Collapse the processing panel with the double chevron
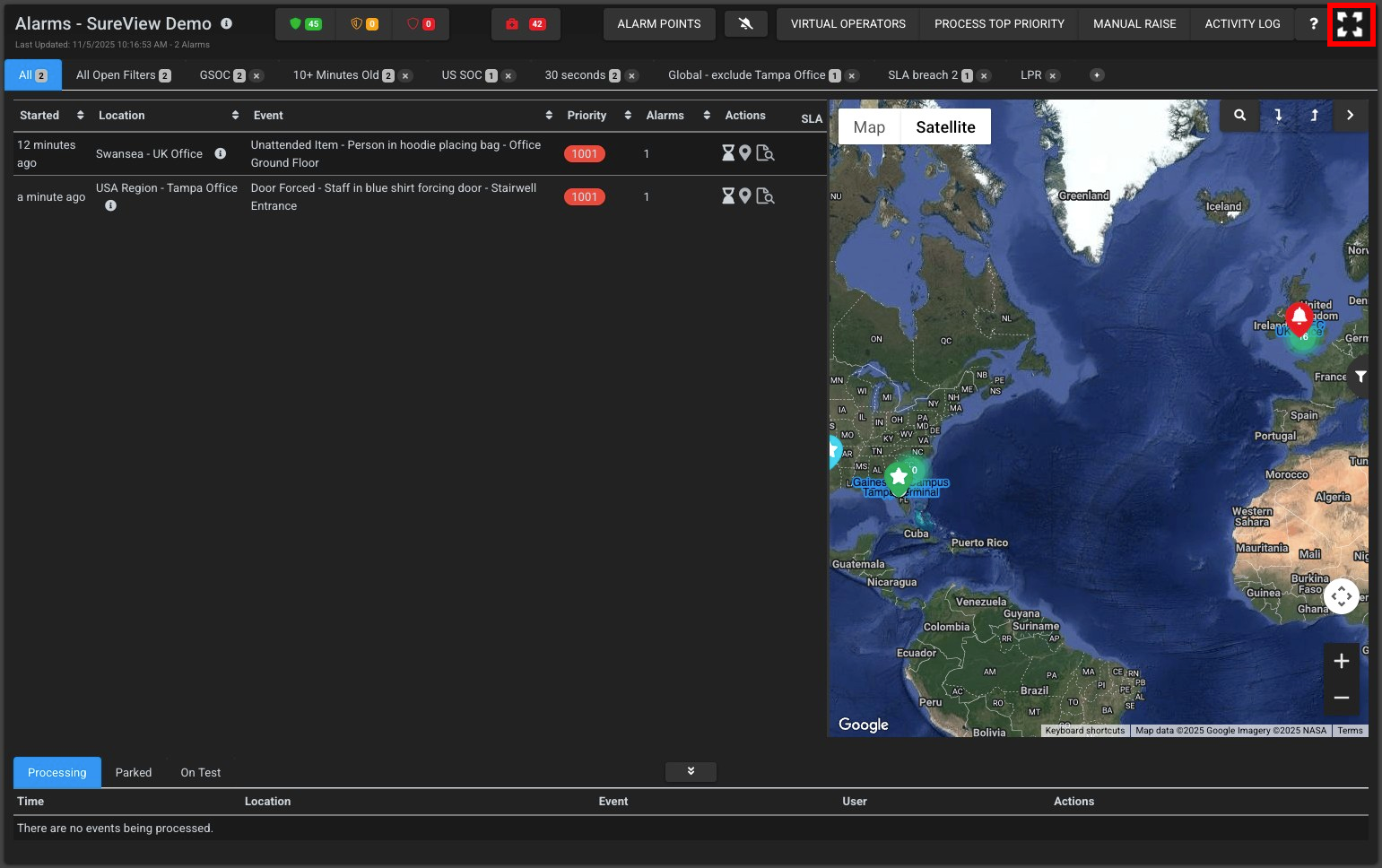The width and height of the screenshot is (1382, 868). tap(691, 772)
